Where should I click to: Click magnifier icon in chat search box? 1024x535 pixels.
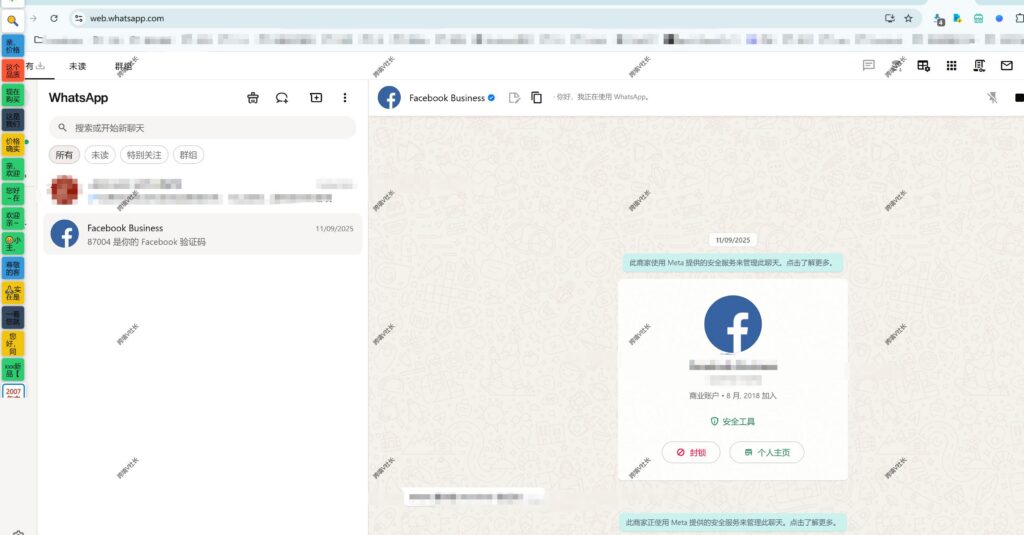(x=63, y=127)
